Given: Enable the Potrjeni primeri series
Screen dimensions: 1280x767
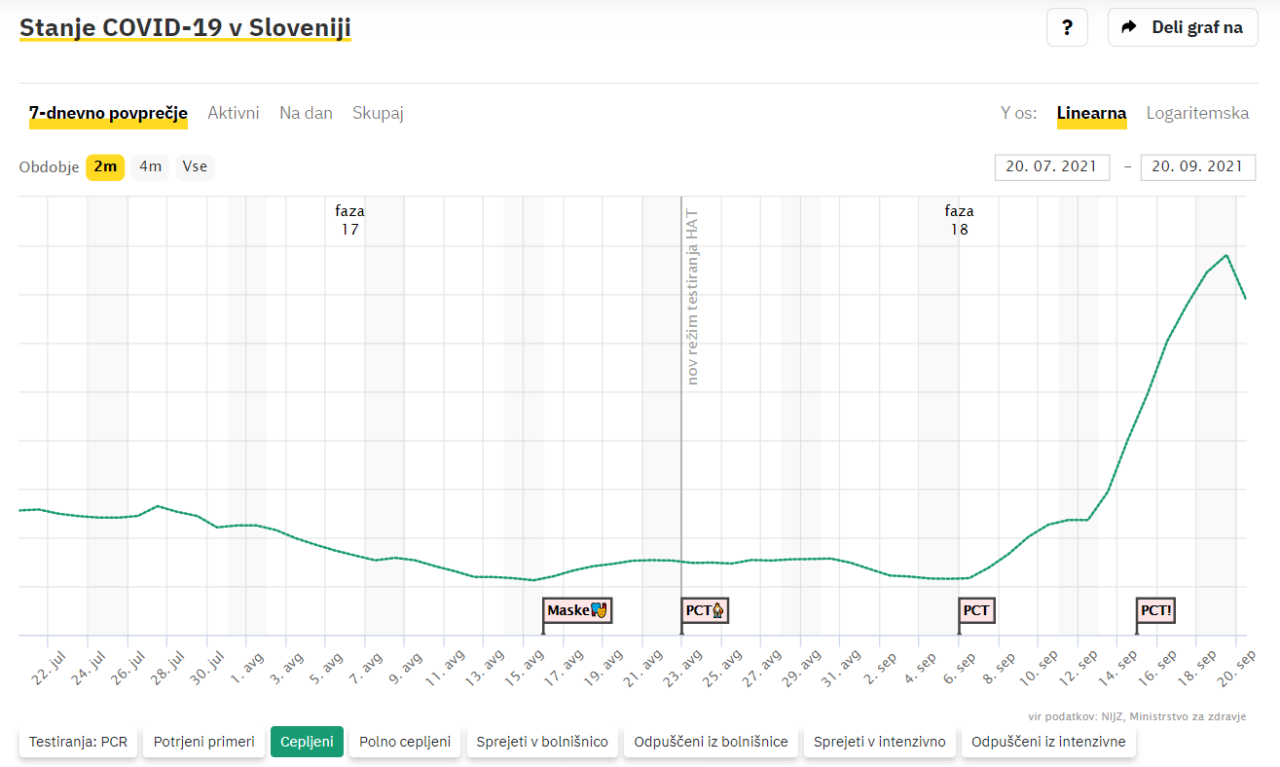Looking at the screenshot, I should click(204, 742).
